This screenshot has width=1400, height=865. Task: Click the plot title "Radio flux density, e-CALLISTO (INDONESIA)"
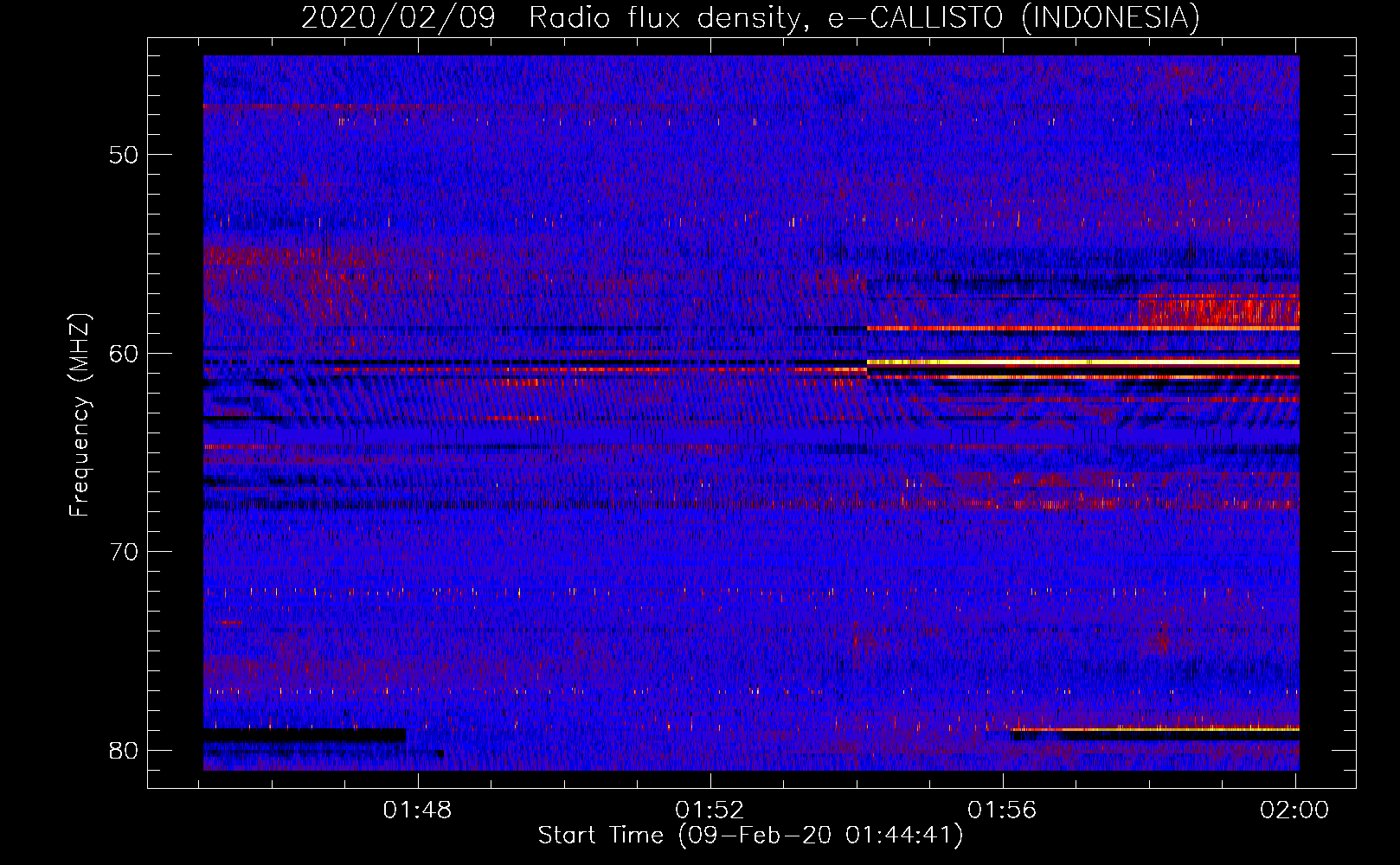coord(864,17)
